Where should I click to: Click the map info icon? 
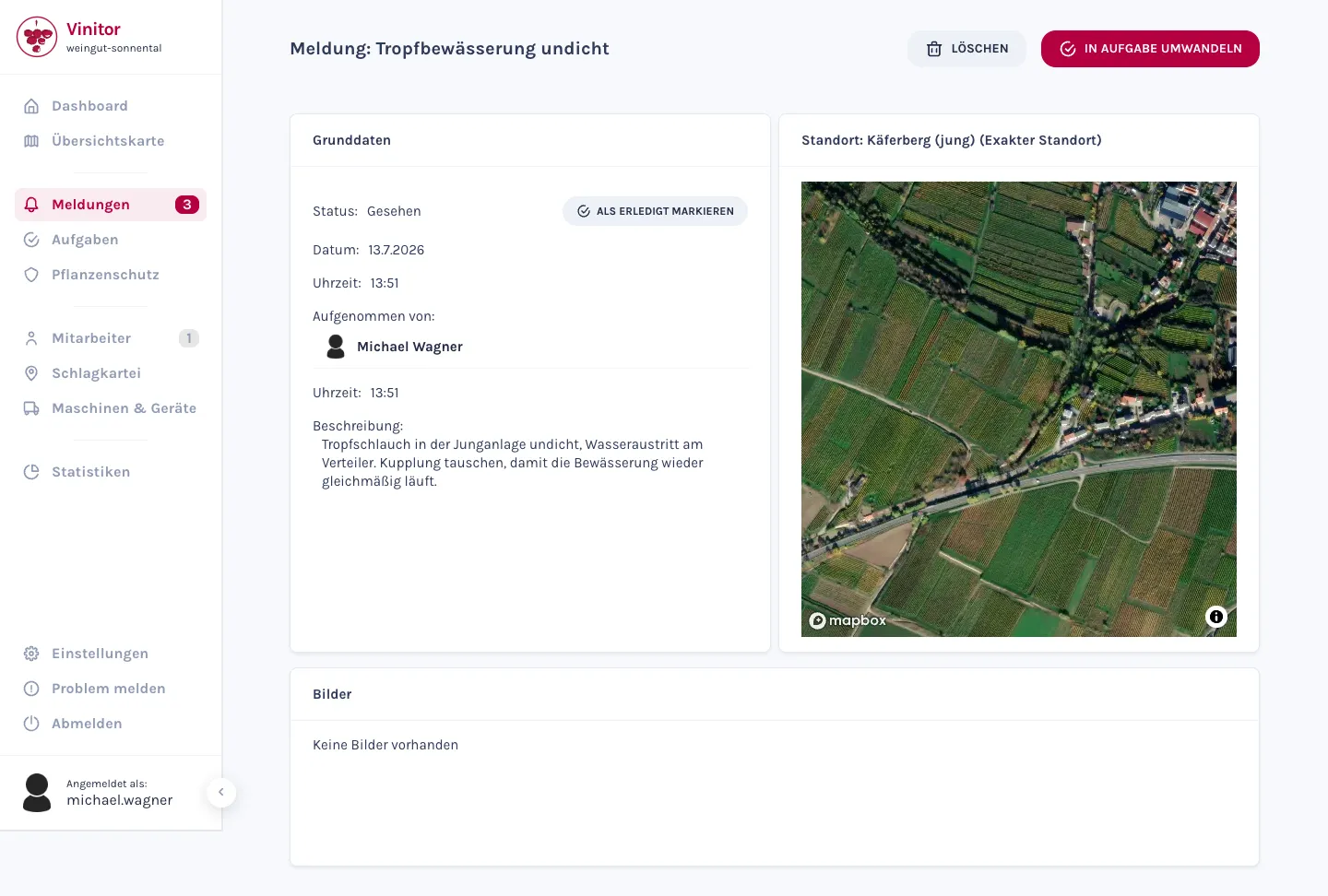1216,617
